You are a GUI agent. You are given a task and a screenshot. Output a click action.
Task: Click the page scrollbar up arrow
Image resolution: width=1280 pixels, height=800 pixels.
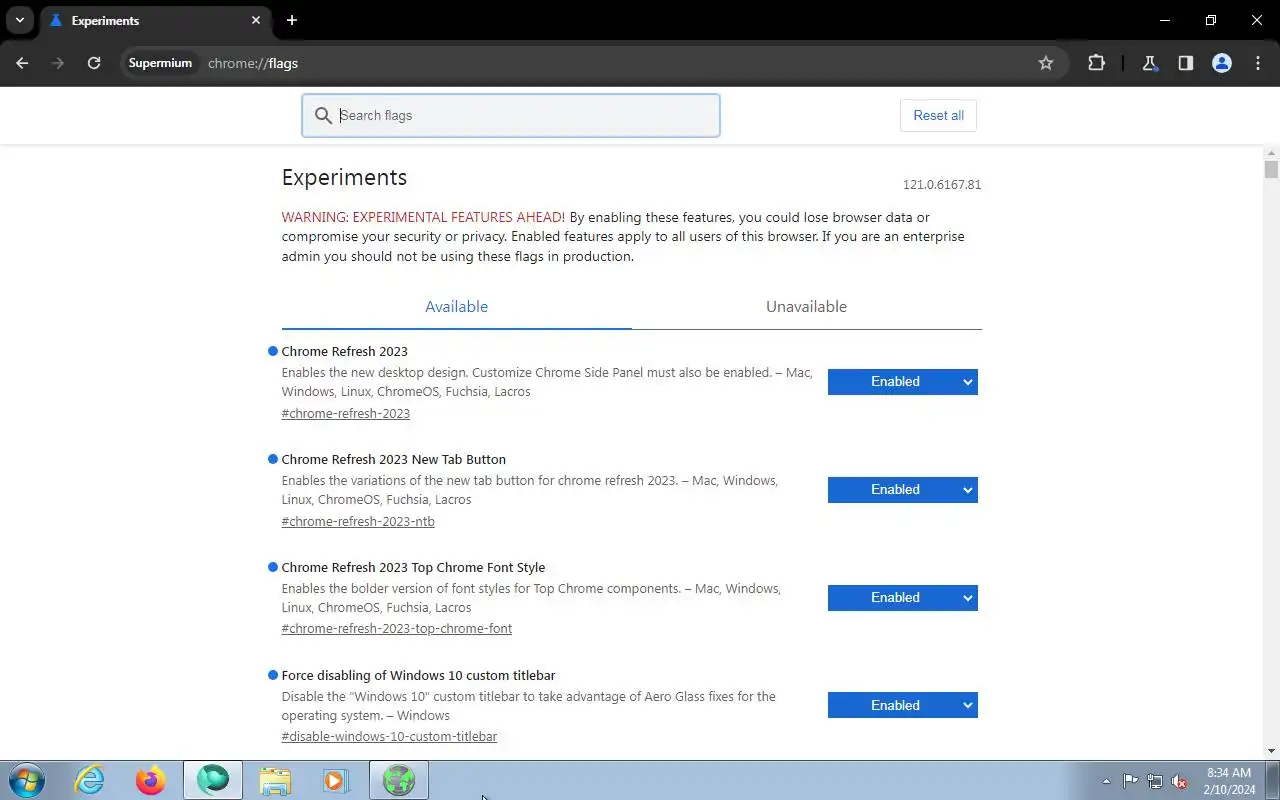tap(1271, 151)
